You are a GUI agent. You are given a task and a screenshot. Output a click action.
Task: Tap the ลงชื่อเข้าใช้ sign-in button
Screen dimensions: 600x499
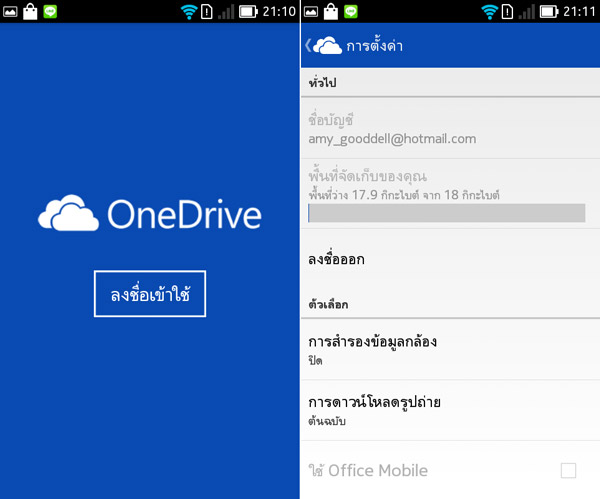[x=150, y=294]
